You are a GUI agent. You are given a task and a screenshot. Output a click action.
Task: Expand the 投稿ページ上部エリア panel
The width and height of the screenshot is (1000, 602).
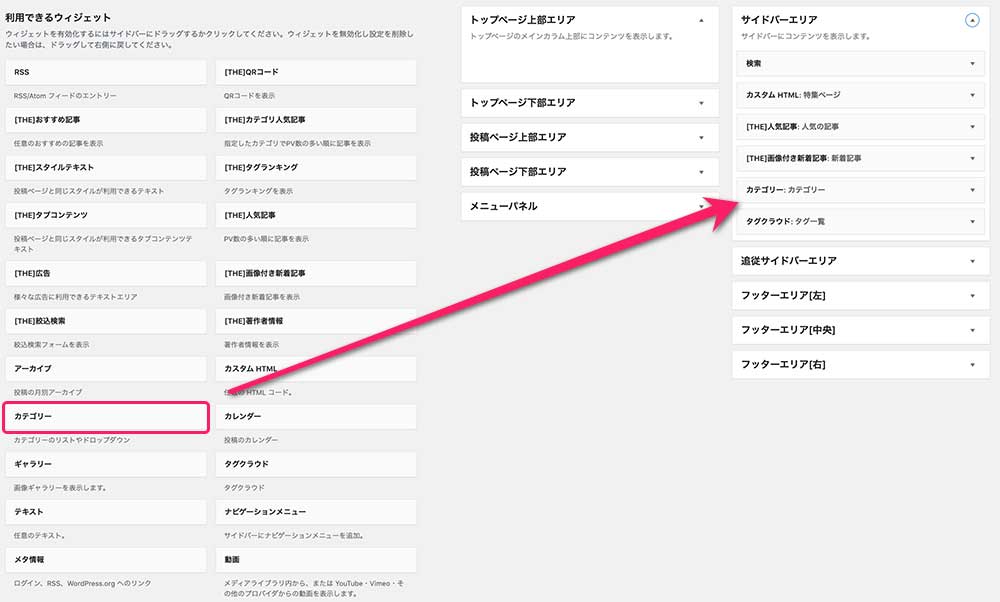coord(701,138)
